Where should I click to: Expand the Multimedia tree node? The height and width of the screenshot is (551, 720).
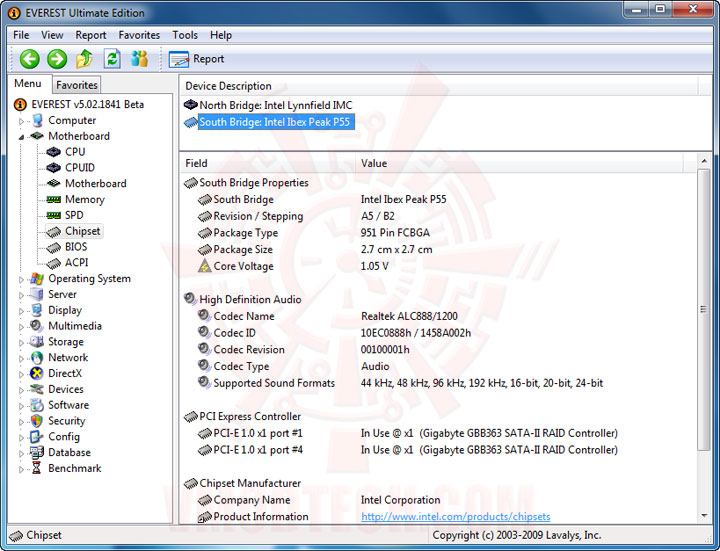[21, 327]
